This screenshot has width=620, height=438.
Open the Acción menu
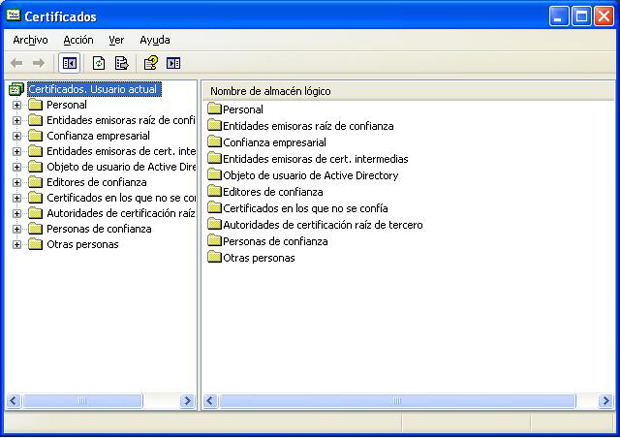78,40
